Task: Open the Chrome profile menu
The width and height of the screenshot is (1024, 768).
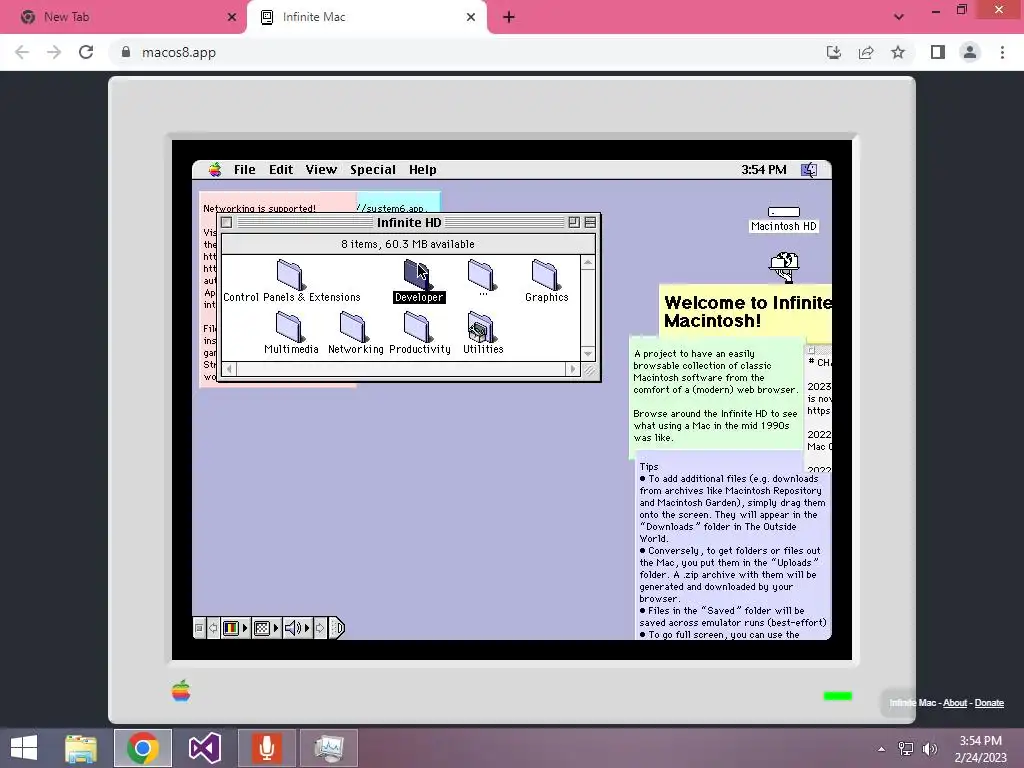Action: click(x=970, y=52)
